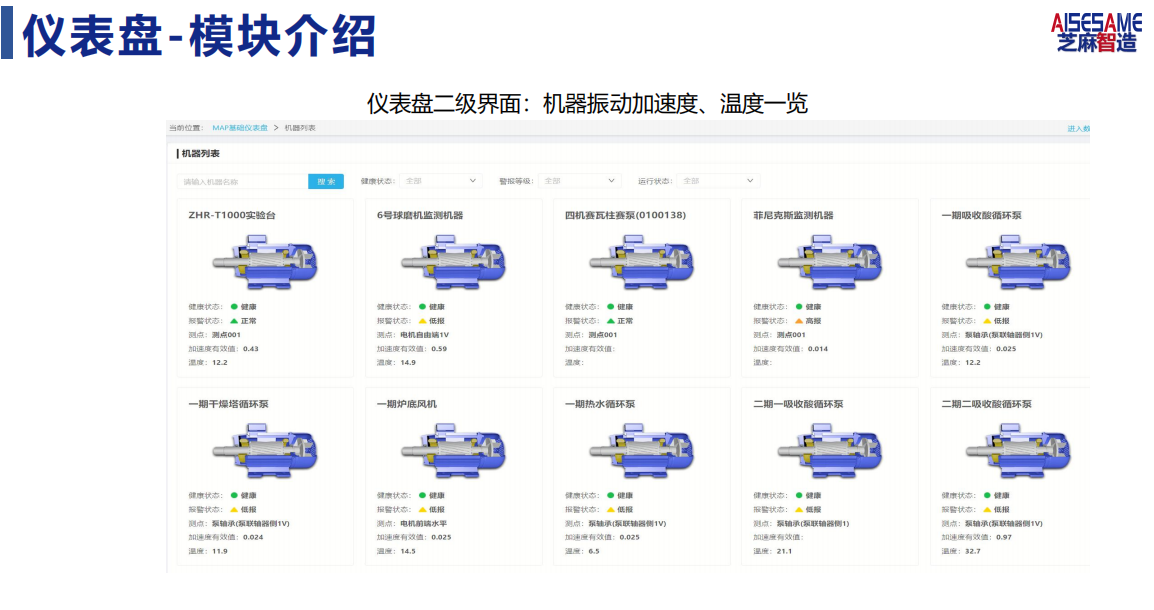Select the 二期二吸收酸循环泵 motor image
The height and width of the screenshot is (610, 1154).
(x=1019, y=450)
